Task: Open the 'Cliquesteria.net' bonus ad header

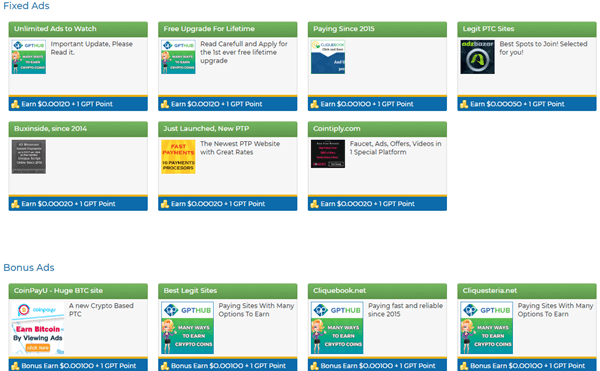Action: tap(527, 291)
